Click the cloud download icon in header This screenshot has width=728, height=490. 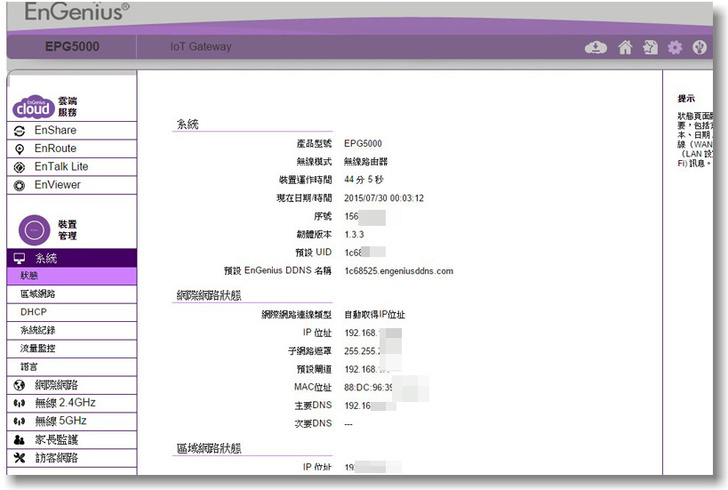tap(596, 47)
